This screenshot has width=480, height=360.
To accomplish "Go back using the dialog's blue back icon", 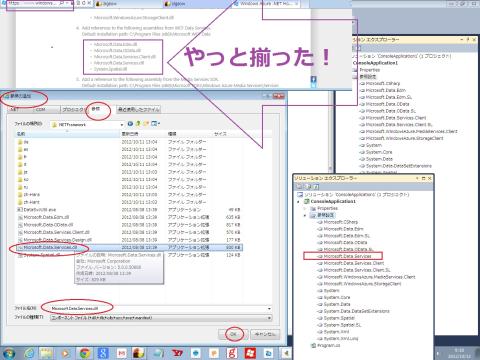I will (x=130, y=124).
